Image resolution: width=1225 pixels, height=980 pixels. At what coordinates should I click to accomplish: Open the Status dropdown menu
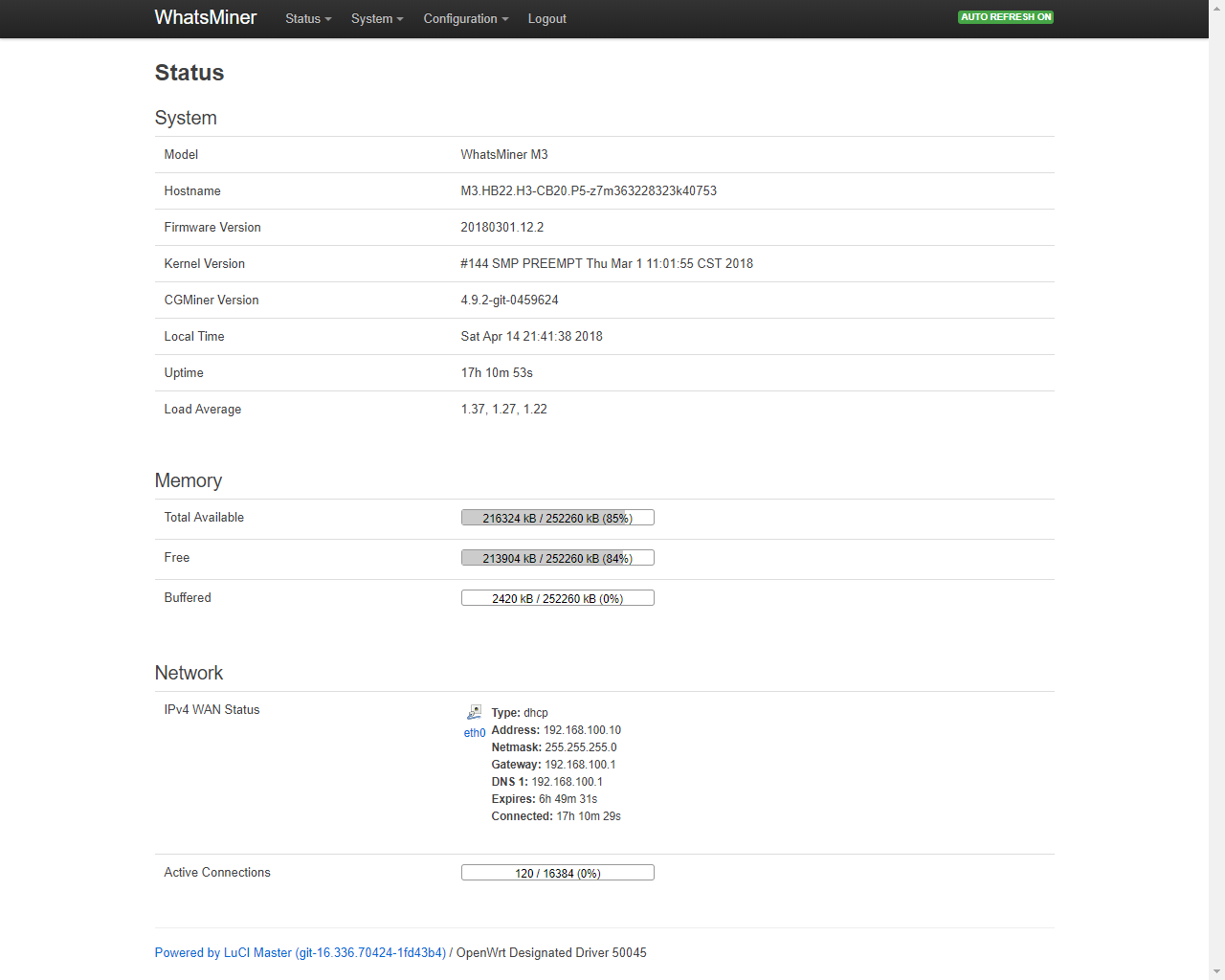pos(308,19)
